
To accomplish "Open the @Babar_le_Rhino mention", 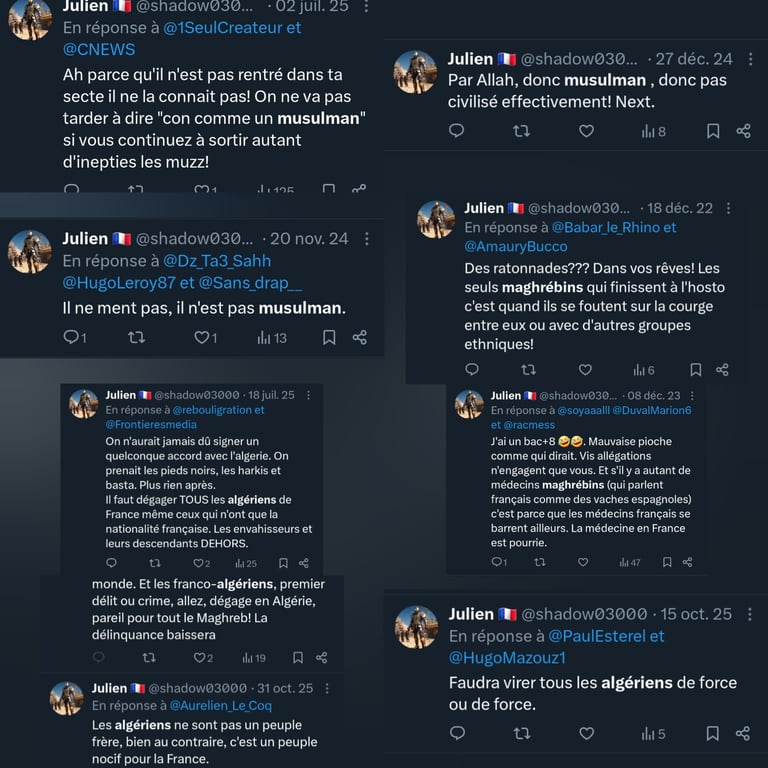I will [606, 227].
